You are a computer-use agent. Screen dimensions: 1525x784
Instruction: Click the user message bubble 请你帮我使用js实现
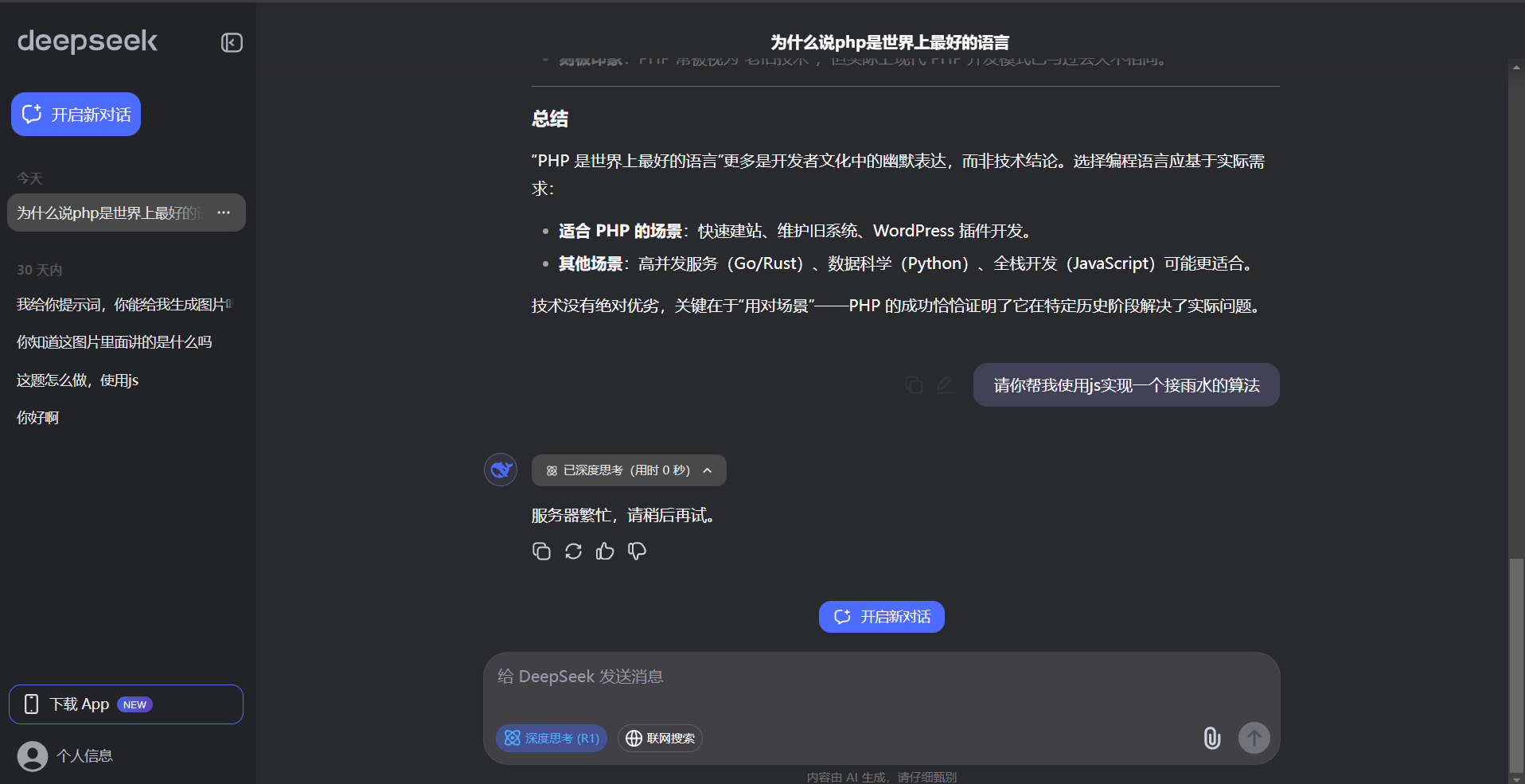point(1126,385)
